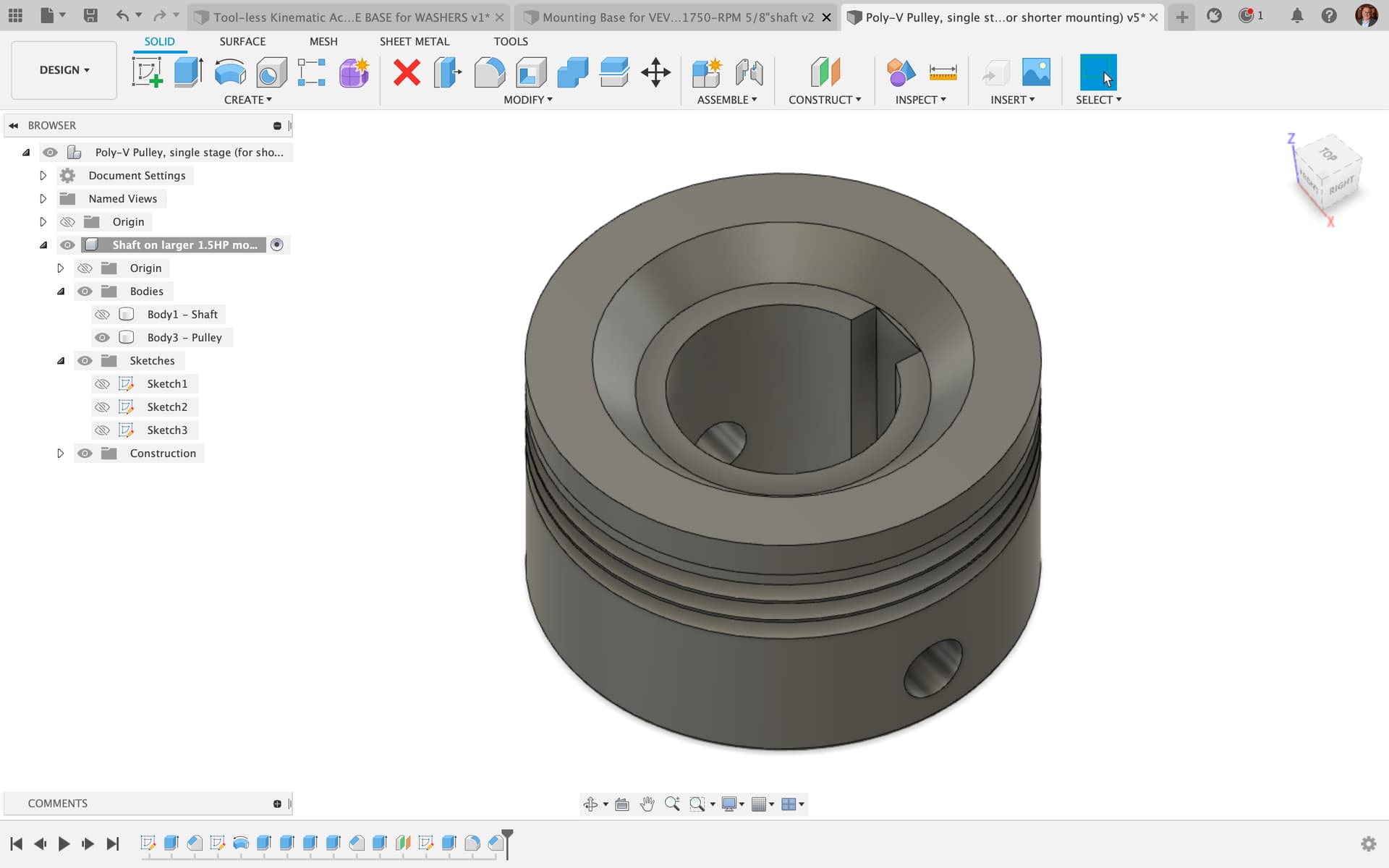Expand Named Views node
Image resolution: width=1389 pixels, height=868 pixels.
[x=43, y=198]
